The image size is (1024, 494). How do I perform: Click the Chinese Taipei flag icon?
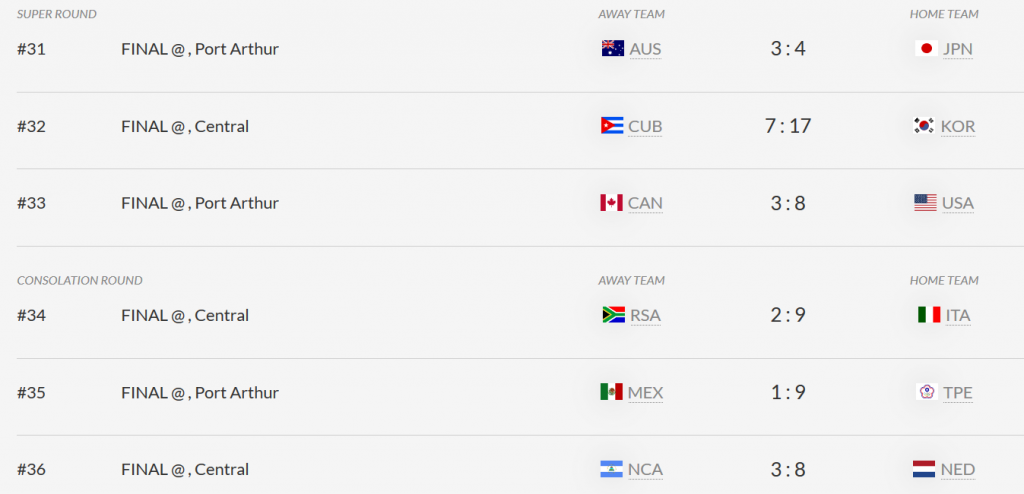(x=927, y=392)
